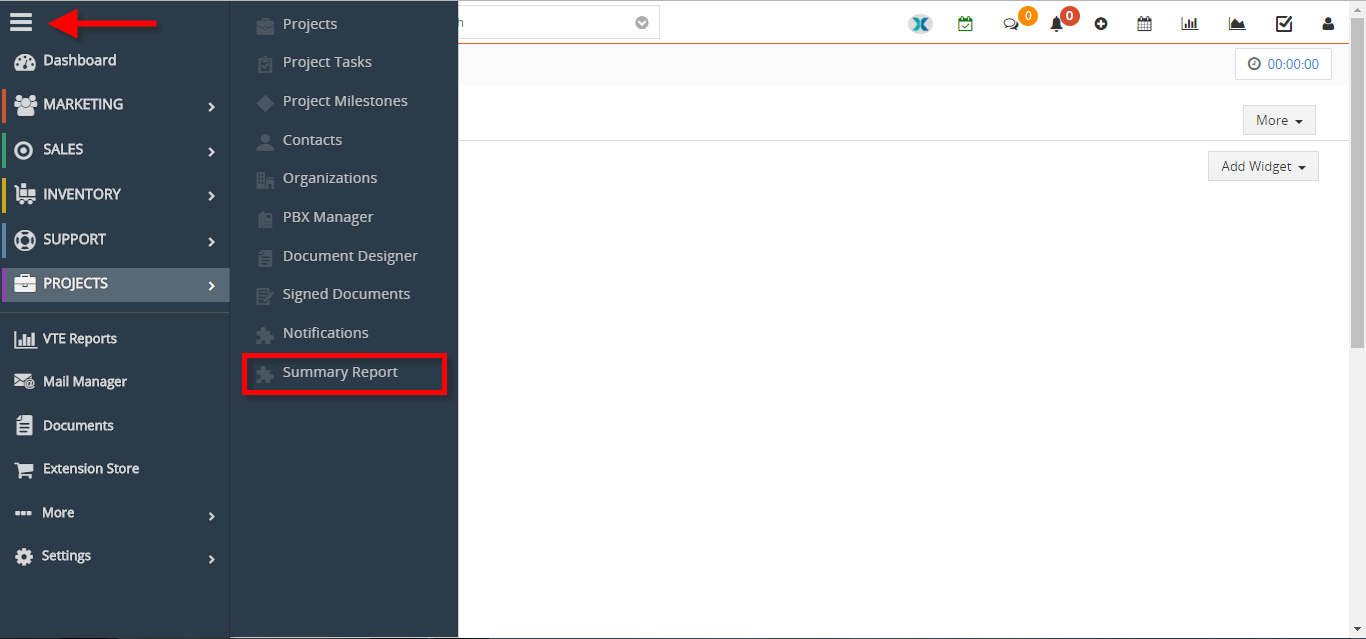
Task: Click the teal X logo icon
Action: (920, 24)
